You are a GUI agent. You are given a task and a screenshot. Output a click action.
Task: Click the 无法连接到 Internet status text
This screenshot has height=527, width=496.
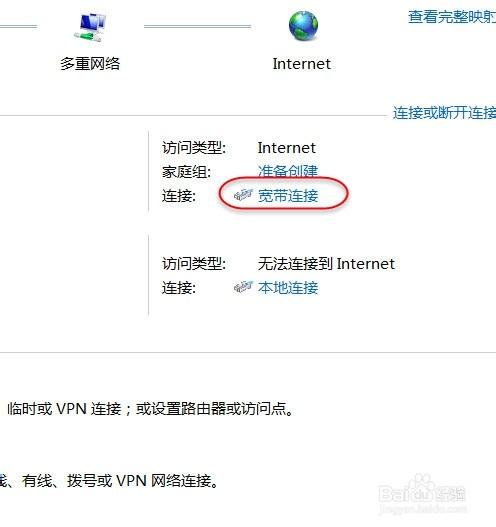click(x=326, y=264)
